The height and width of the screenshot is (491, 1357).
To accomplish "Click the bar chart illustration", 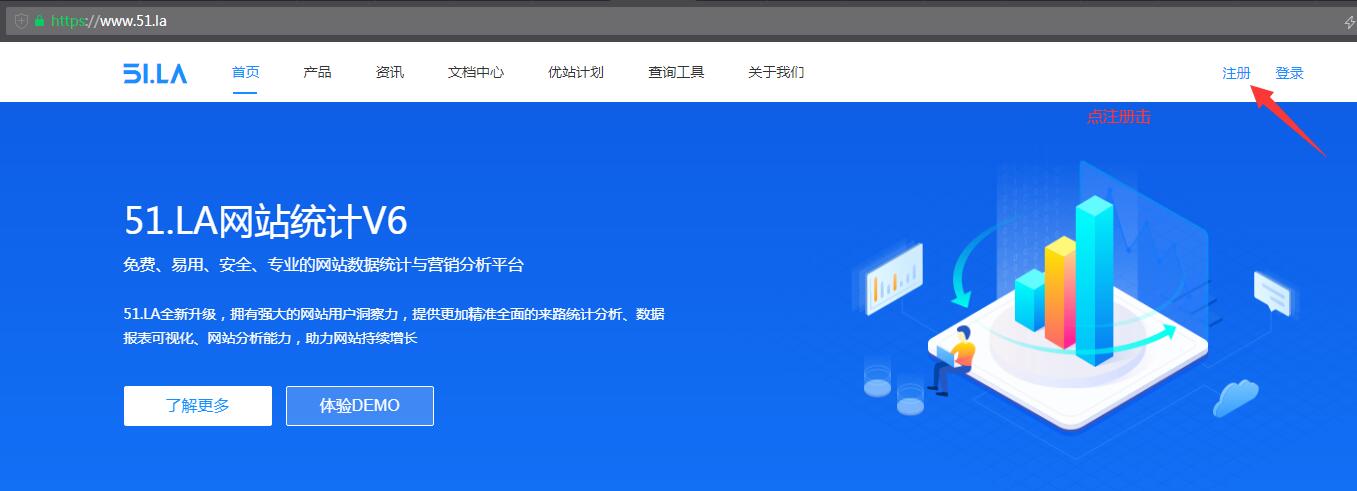I will click(x=1065, y=281).
